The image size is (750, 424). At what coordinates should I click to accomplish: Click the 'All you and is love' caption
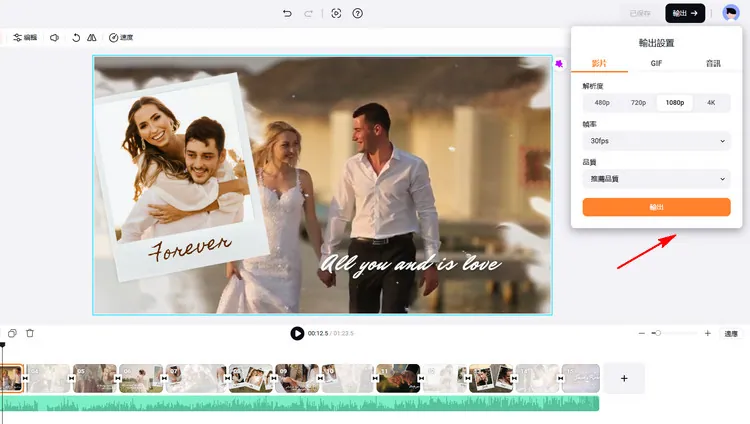410,264
